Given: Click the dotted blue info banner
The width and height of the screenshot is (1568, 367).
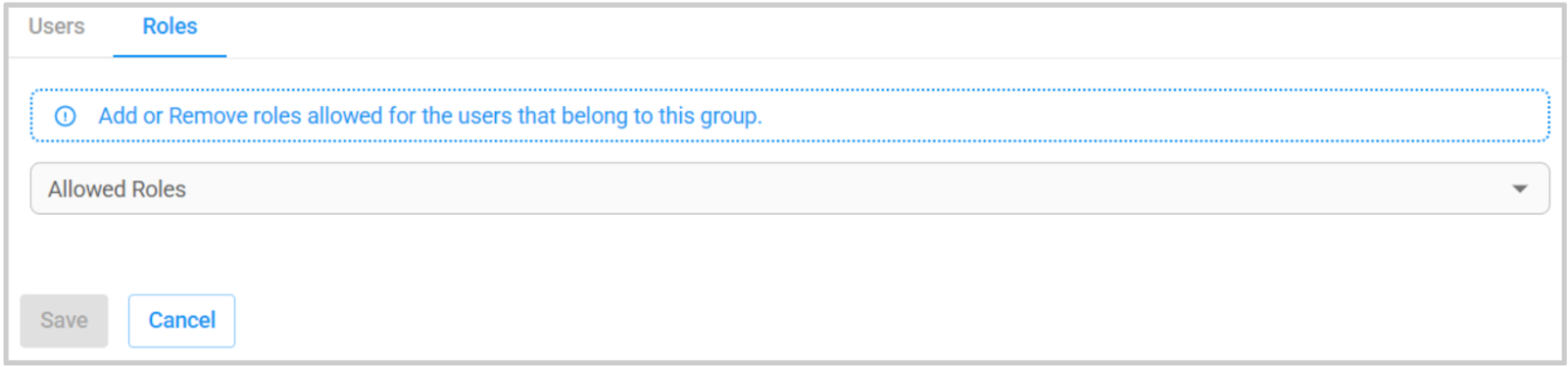Looking at the screenshot, I should [790, 116].
